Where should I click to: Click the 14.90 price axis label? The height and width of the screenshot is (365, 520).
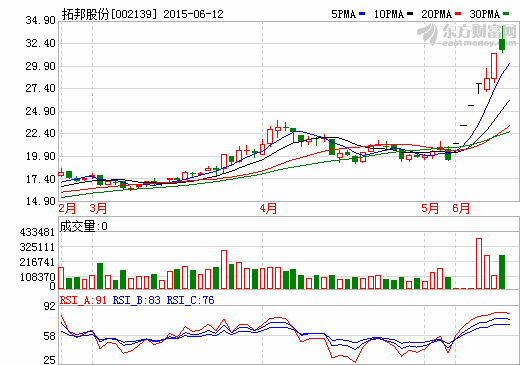pos(41,201)
